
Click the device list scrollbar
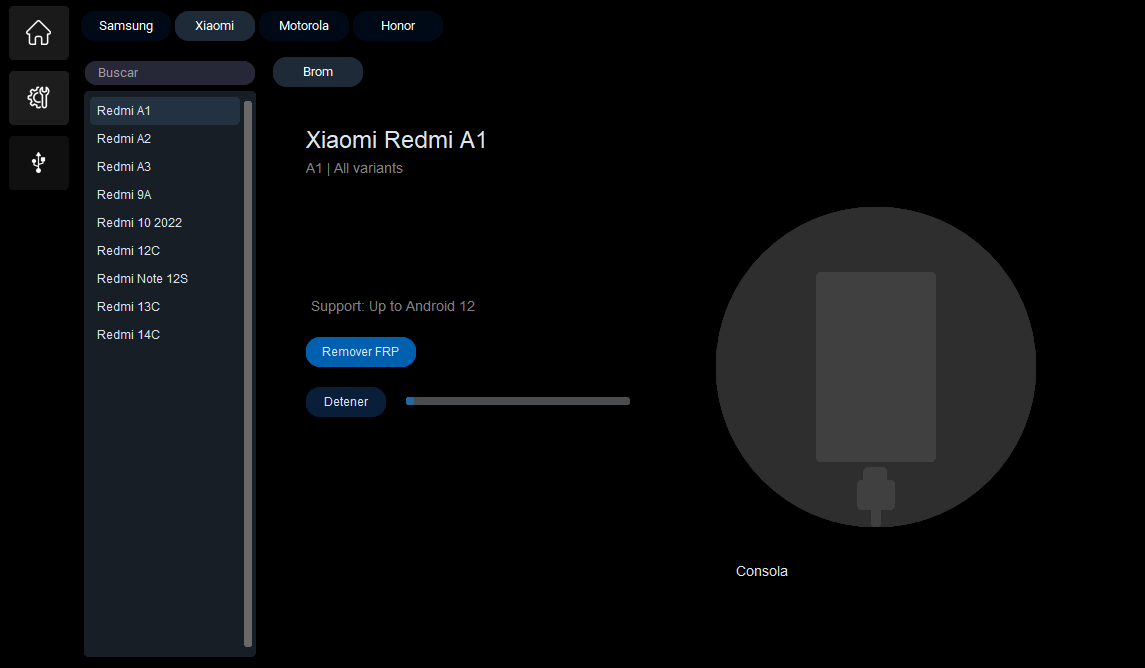point(248,374)
